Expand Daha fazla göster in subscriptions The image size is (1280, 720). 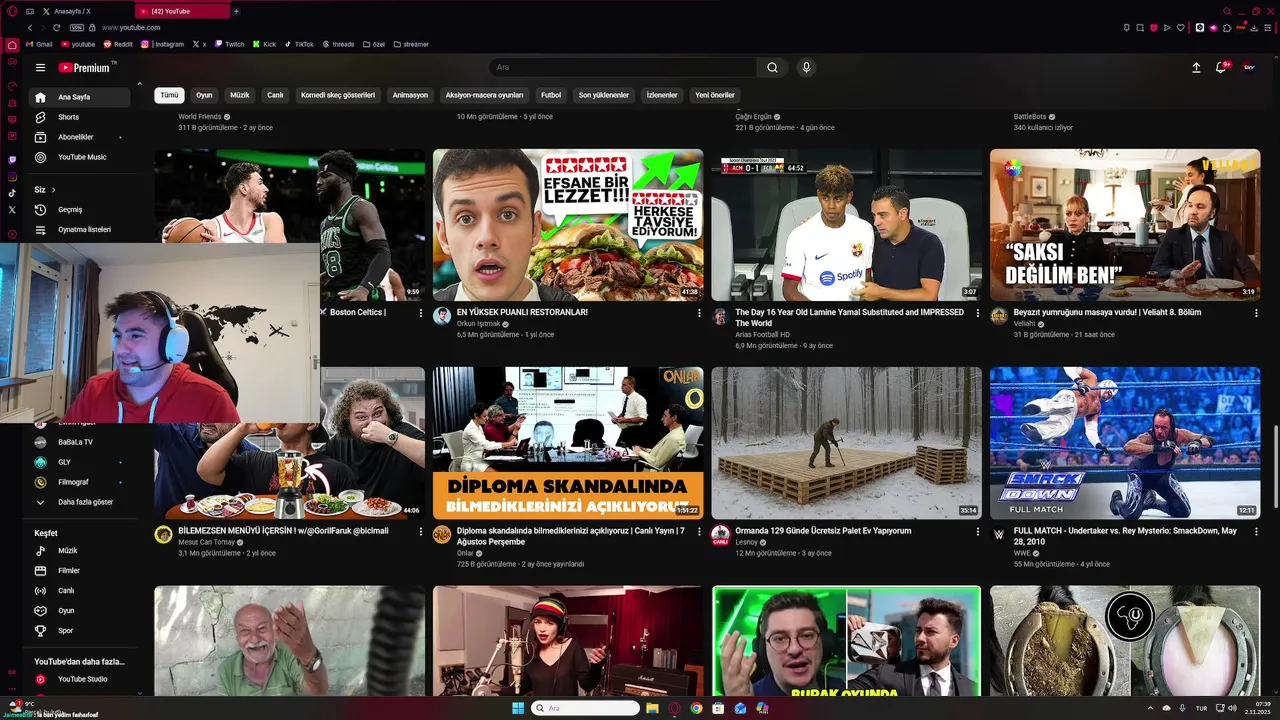tap(80, 502)
